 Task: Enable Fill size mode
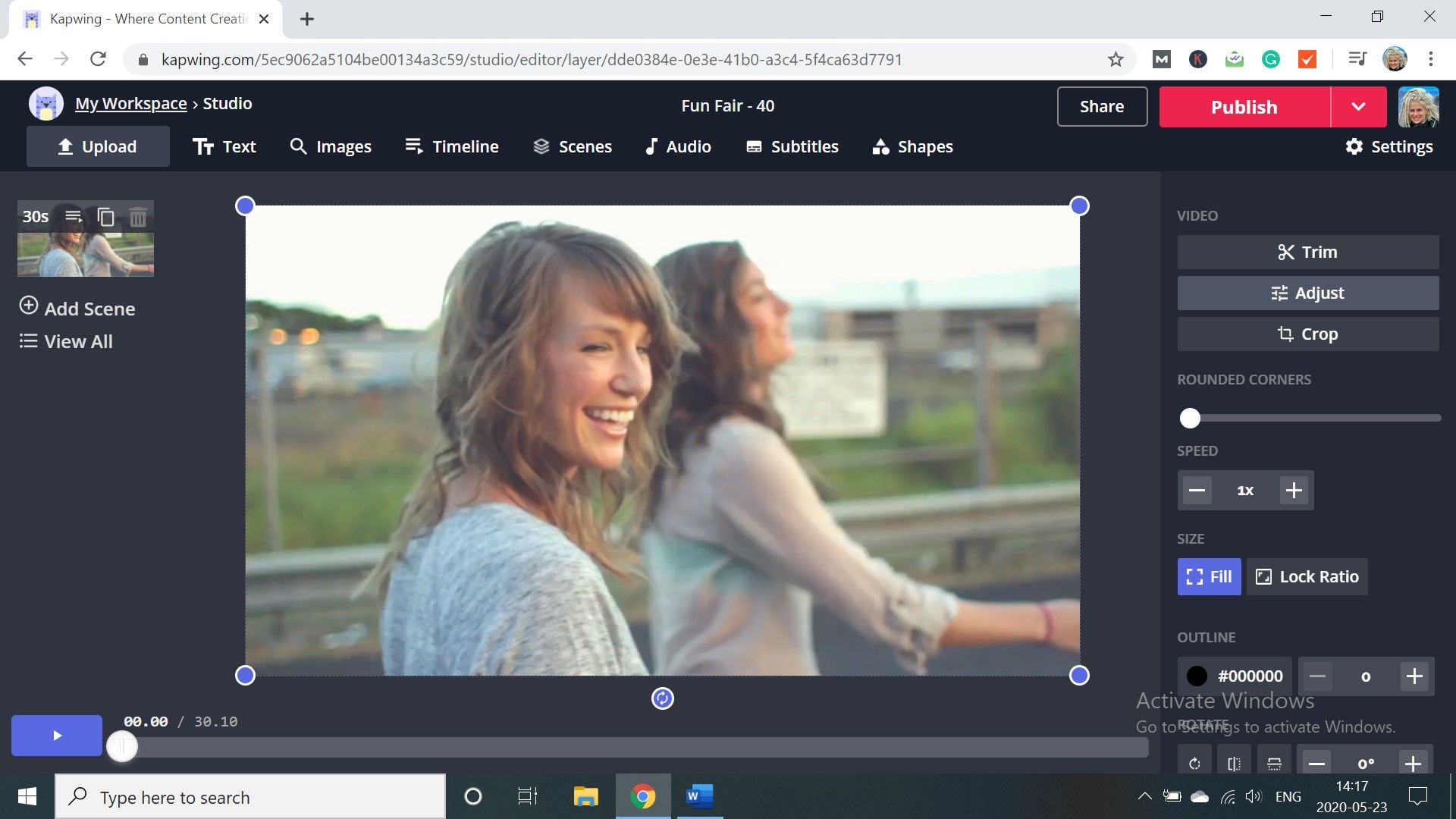(1209, 576)
